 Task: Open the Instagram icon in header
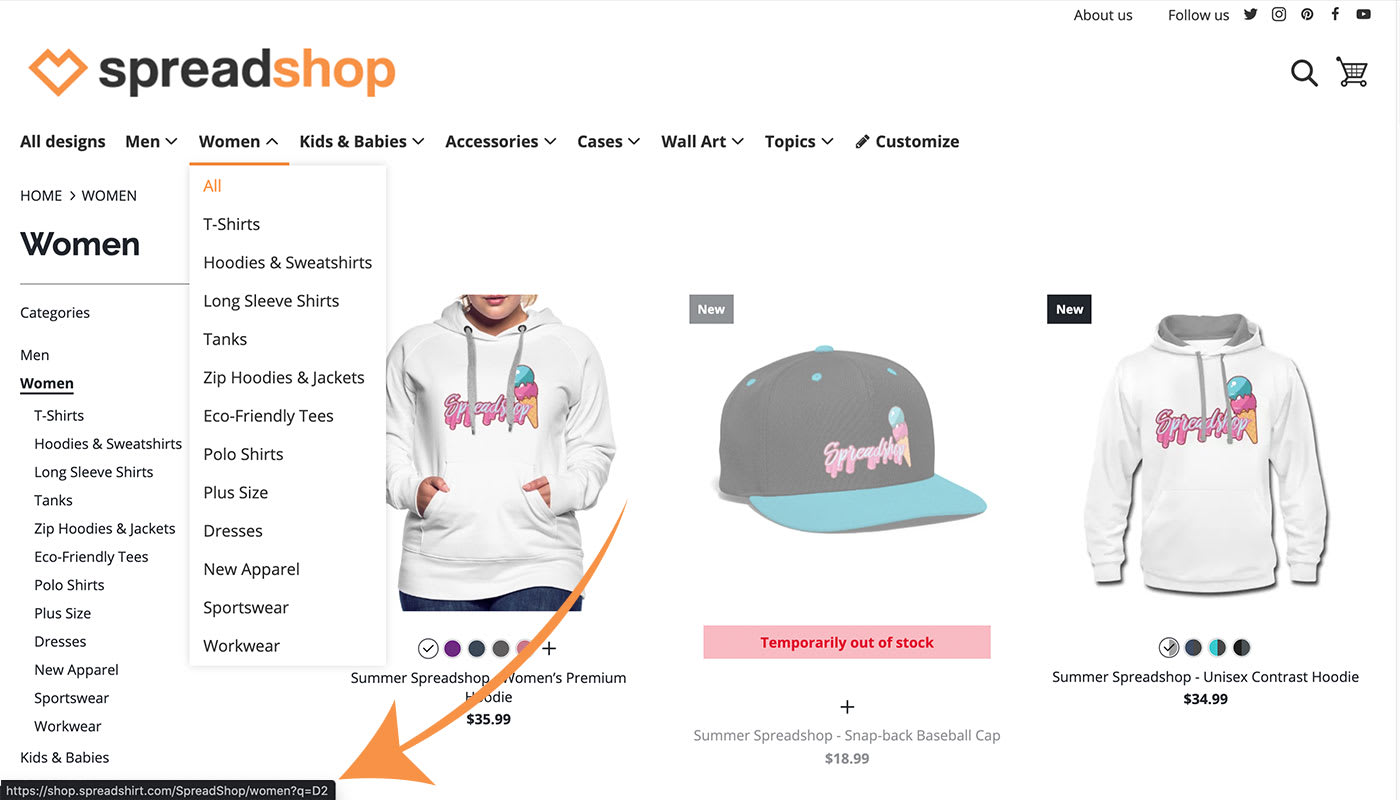(x=1278, y=14)
